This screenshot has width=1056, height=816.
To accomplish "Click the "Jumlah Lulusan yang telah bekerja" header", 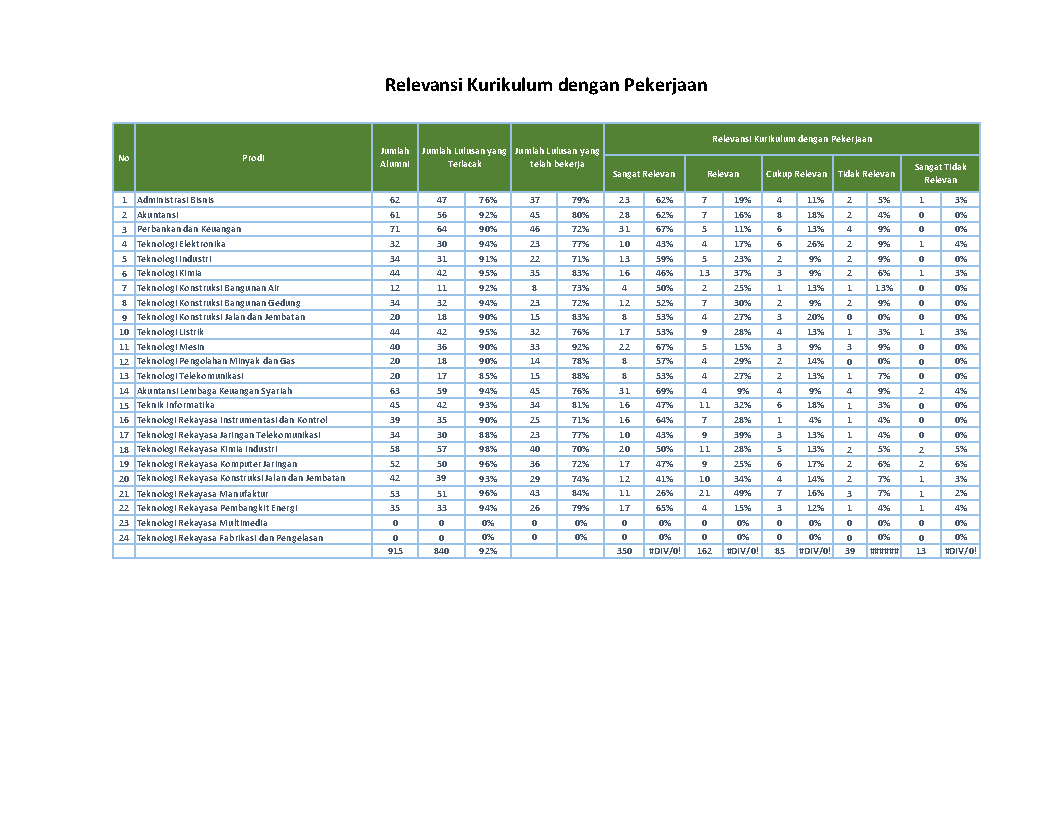I will coord(557,157).
